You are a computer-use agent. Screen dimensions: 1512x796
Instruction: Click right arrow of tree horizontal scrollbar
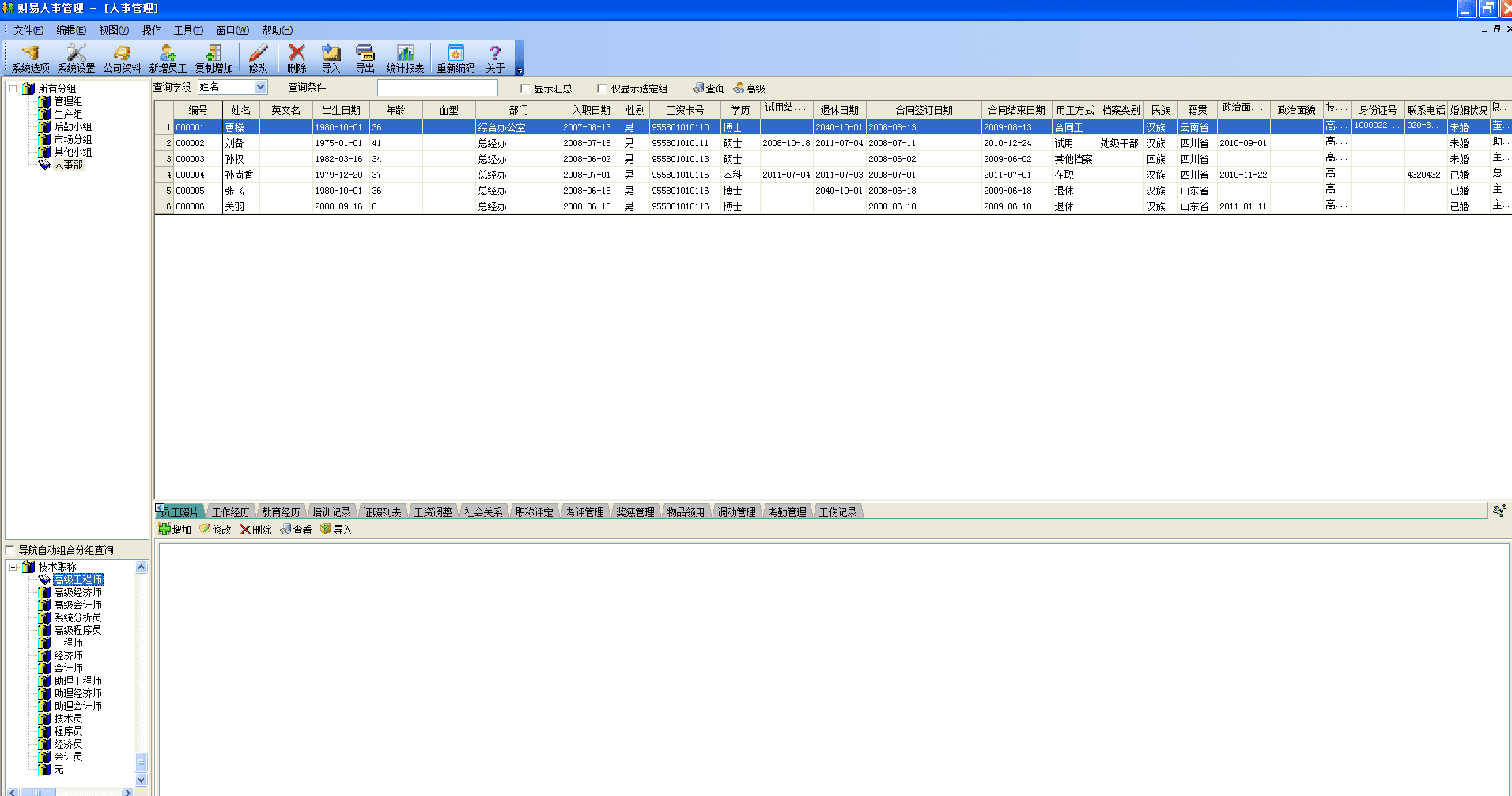127,792
